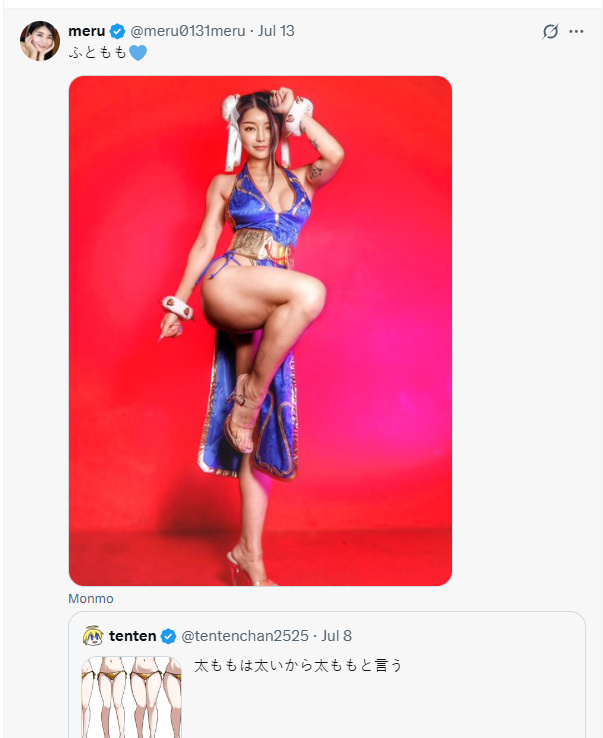
Task: Click the Jul 8 quoted timestamp
Action: [x=337, y=636]
